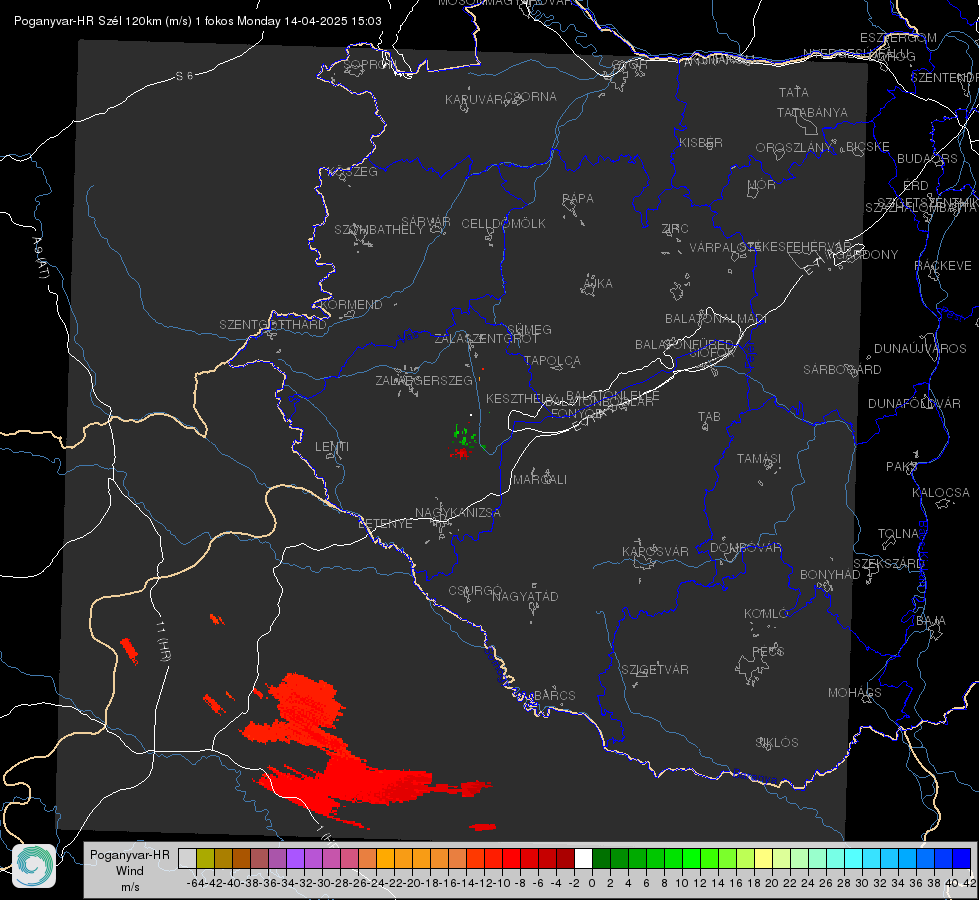Viewport: 979px width, 900px height.
Task: Click the CSORNA city label
Action: click(530, 97)
